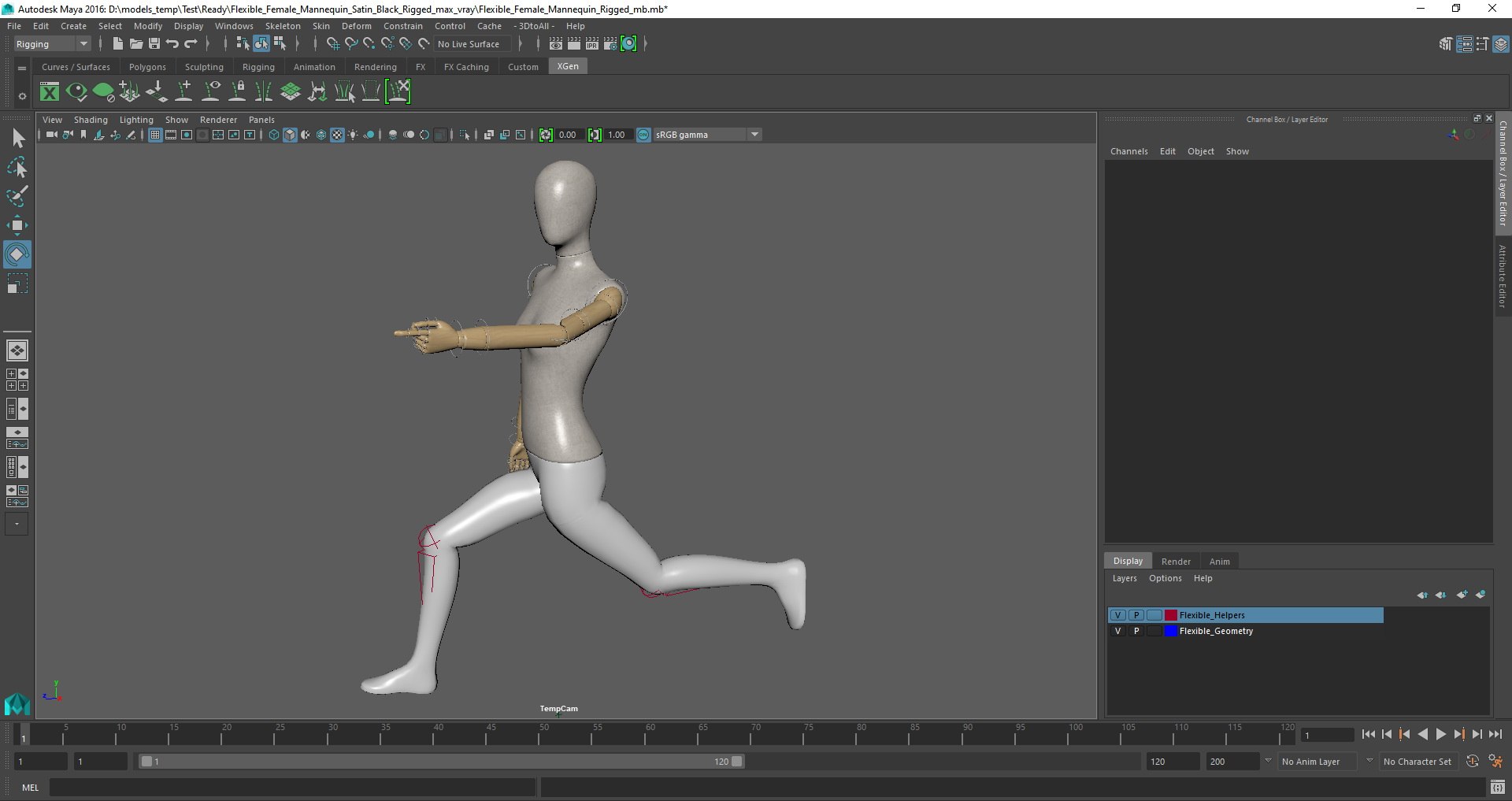The height and width of the screenshot is (801, 1512).
Task: Click the MEL command line input
Action: click(x=293, y=788)
